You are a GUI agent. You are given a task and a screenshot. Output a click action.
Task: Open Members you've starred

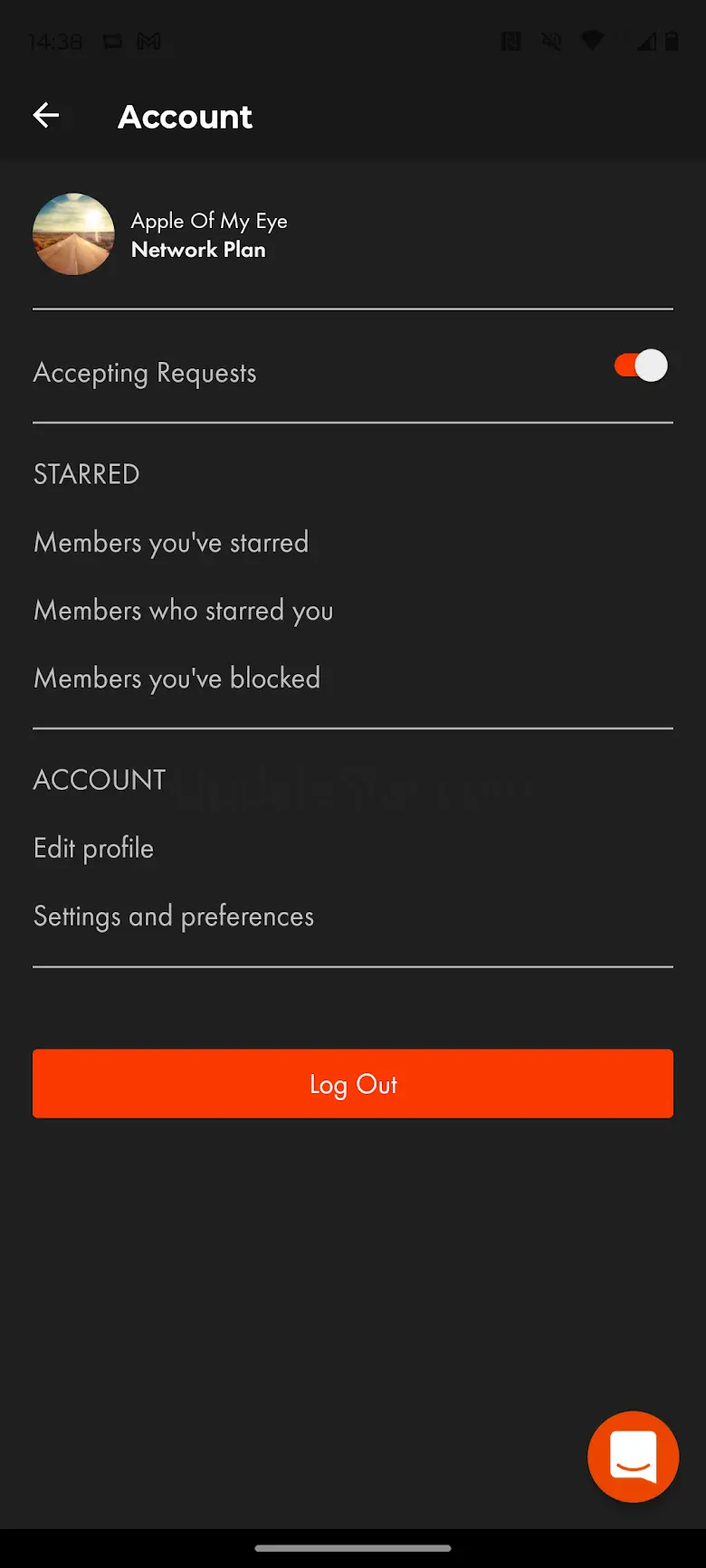pyautogui.click(x=171, y=543)
